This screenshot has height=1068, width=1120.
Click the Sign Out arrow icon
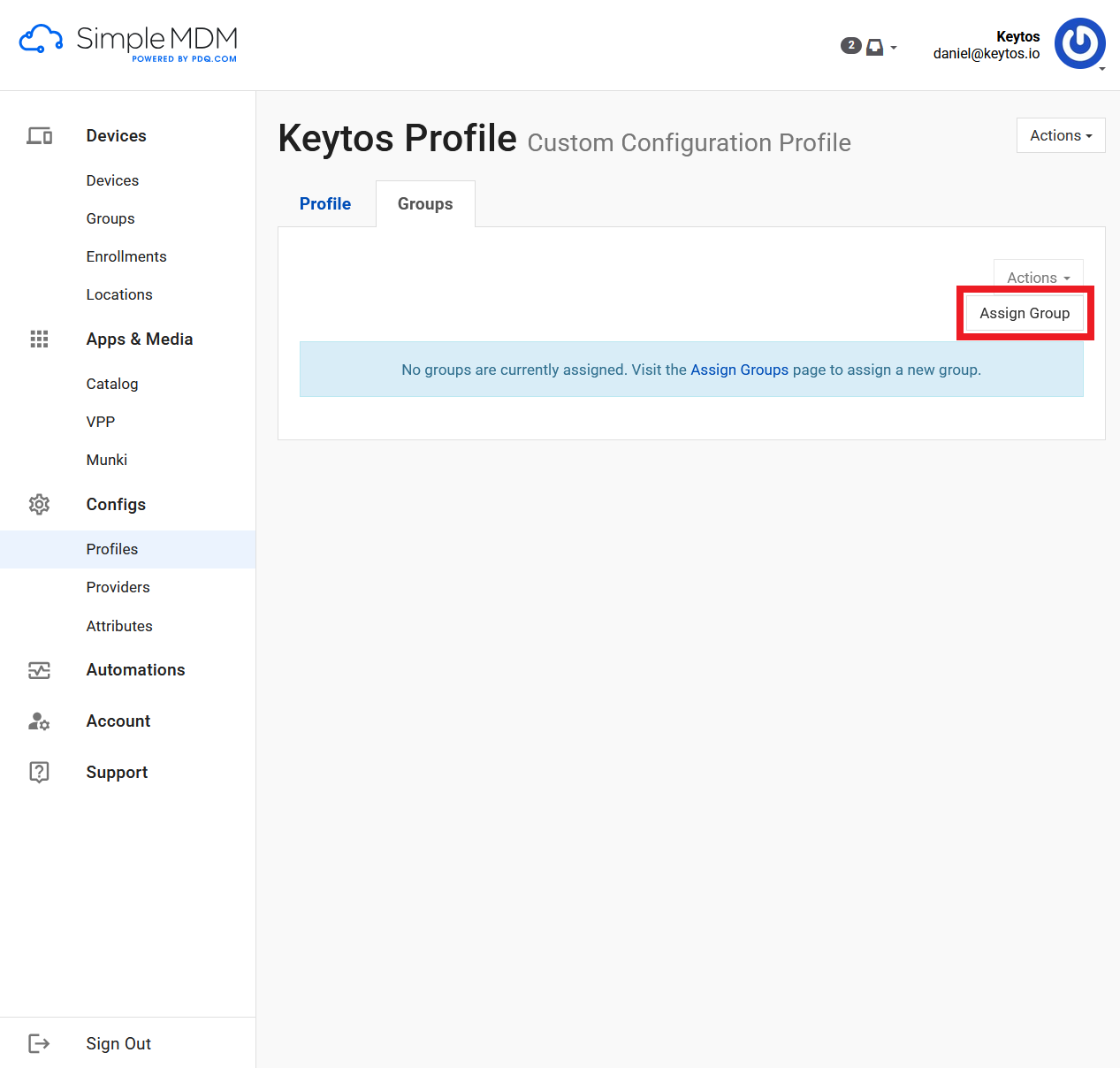(39, 1044)
